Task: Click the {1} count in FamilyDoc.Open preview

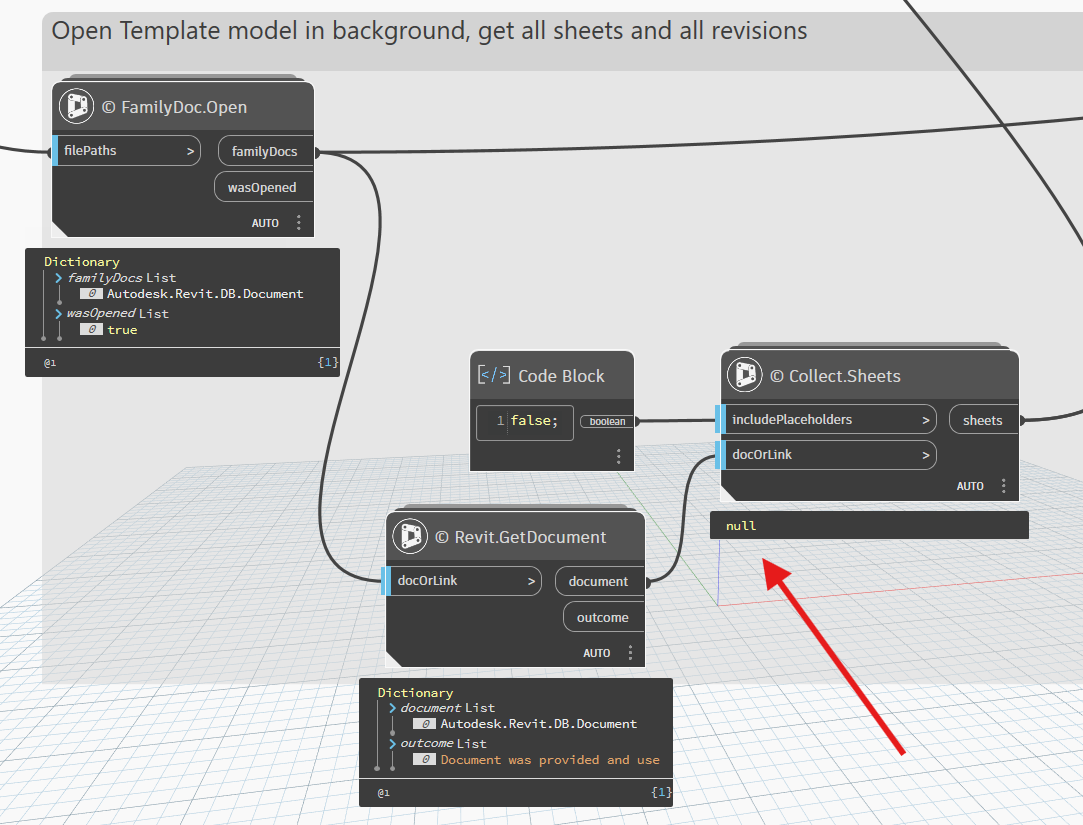Action: 327,362
